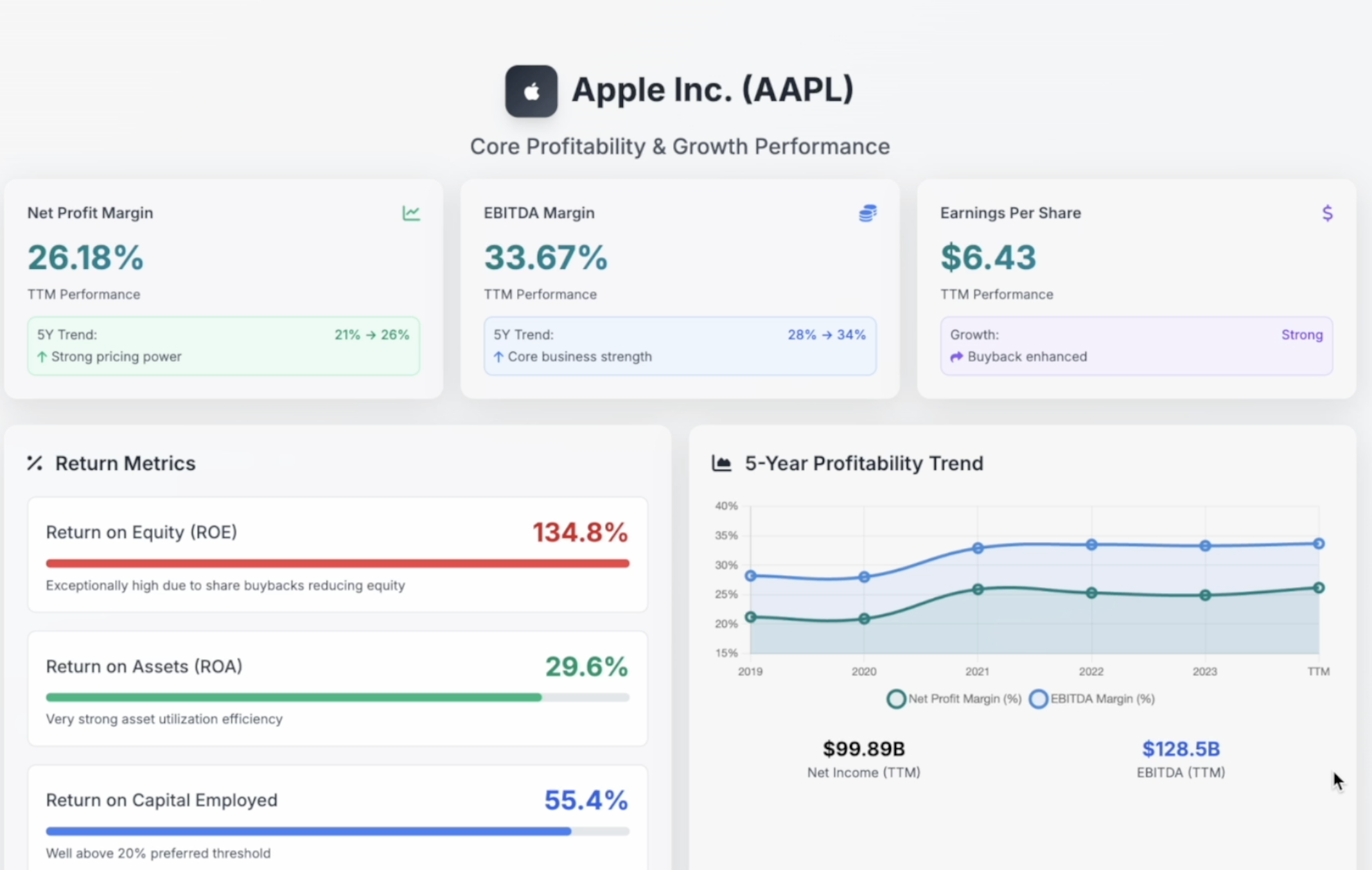Click the redo-arrow icon next to Buyback enhanced
The image size is (1372, 870).
click(x=956, y=357)
